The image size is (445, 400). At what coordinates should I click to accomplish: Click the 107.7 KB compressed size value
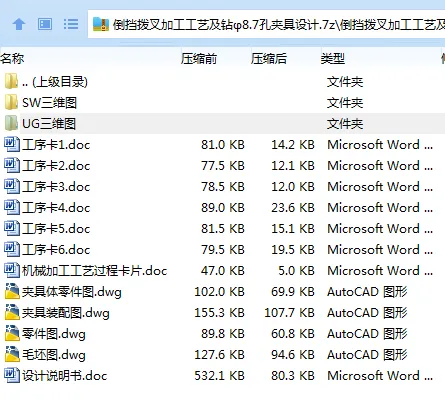(x=290, y=313)
